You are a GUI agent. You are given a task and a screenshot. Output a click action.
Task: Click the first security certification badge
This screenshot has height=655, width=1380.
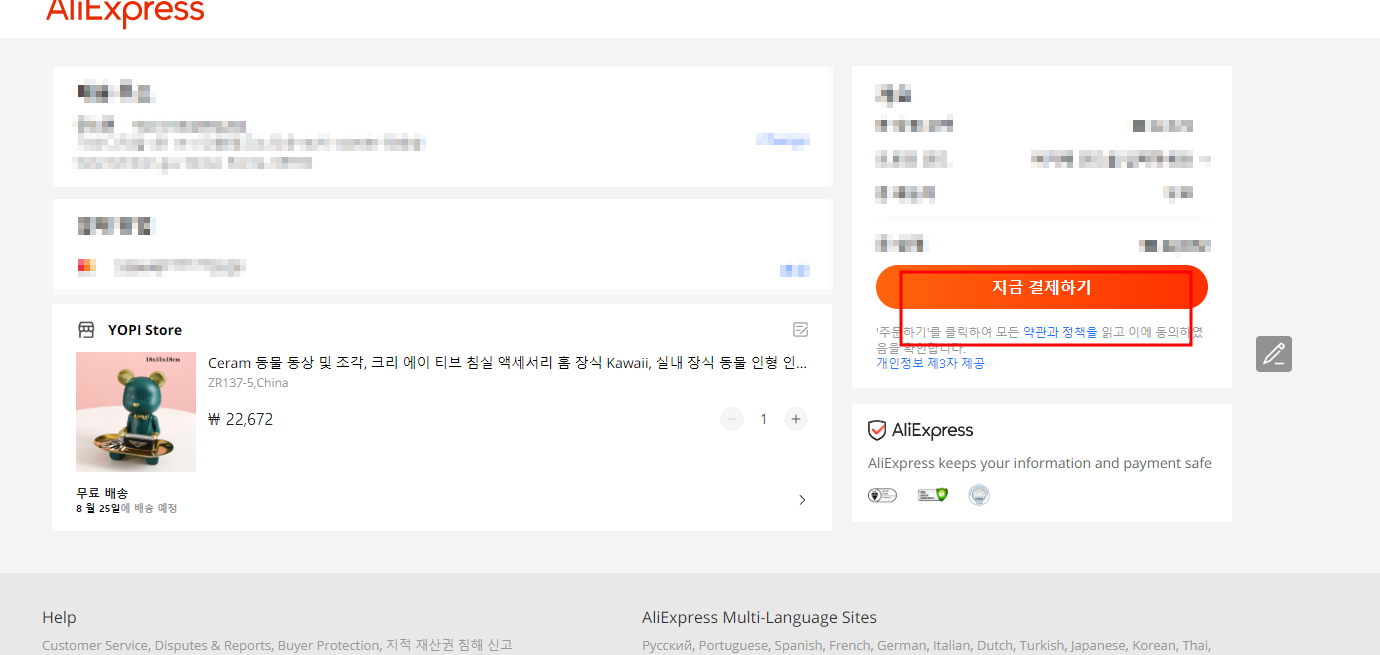point(882,495)
